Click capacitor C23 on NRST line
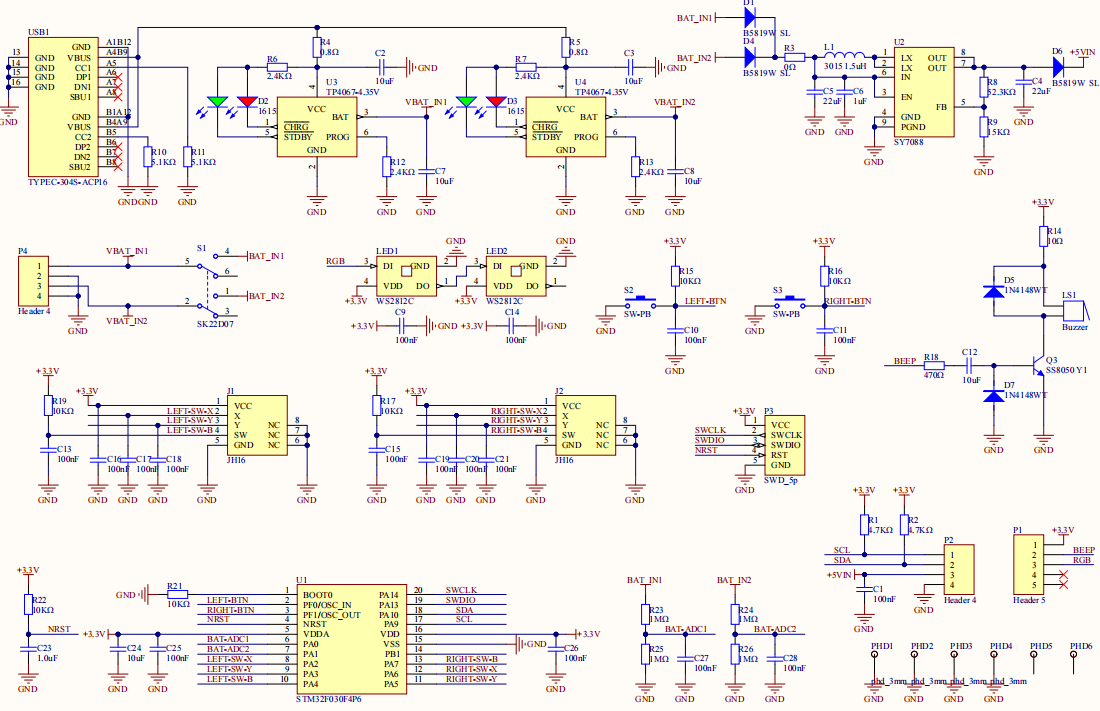Screen dimensions: 1100x711 28,650
